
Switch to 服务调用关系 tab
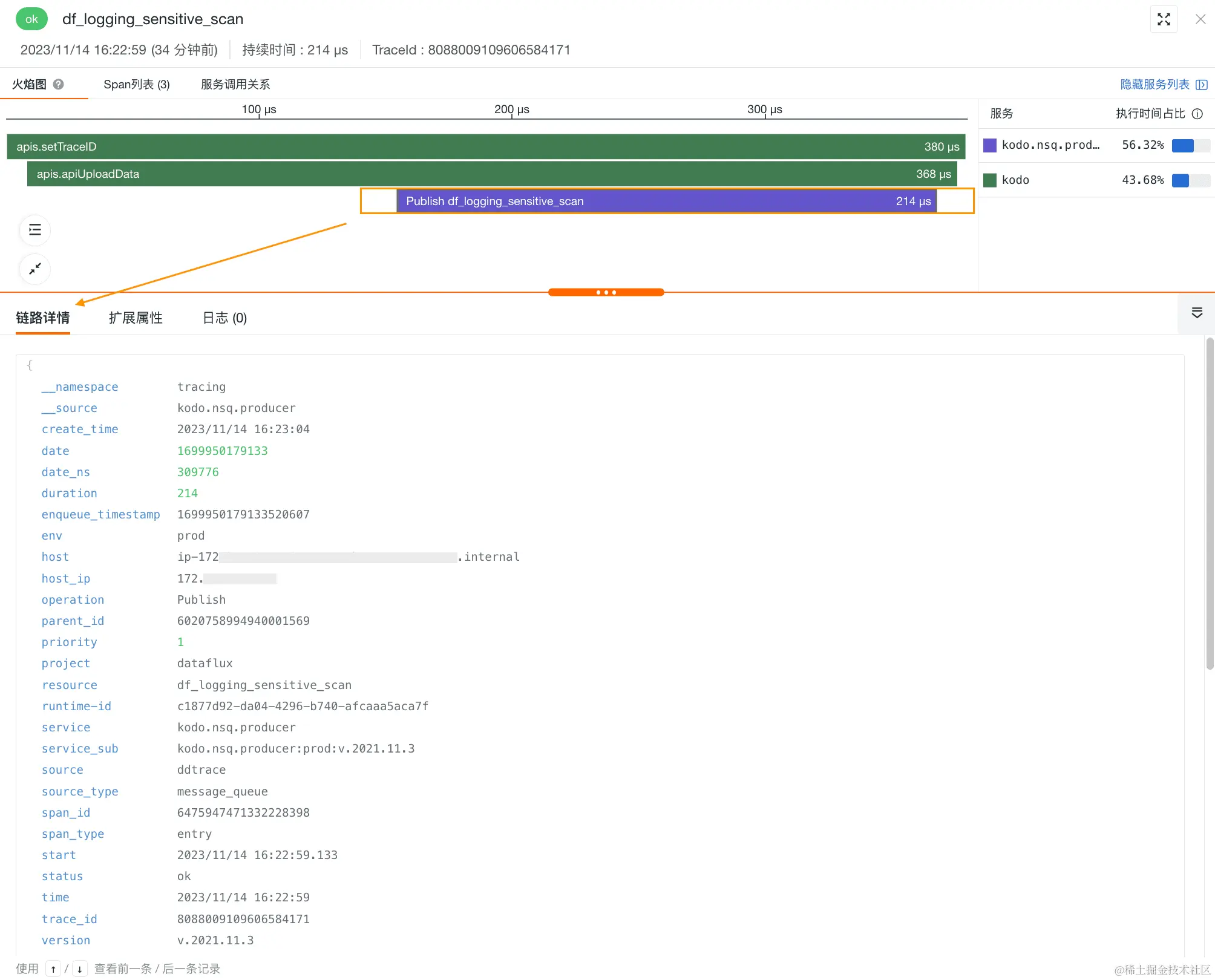[235, 84]
